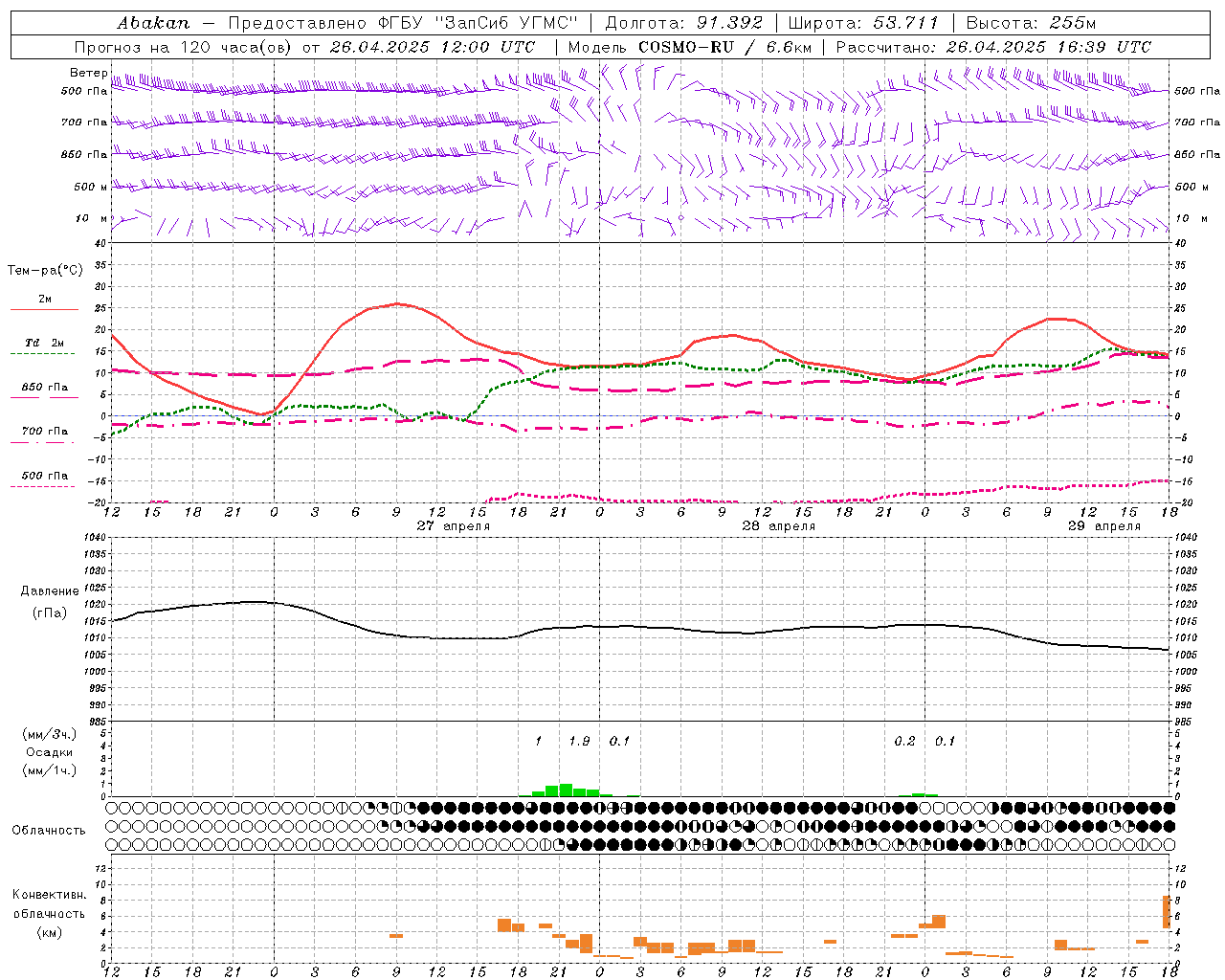Image resolution: width=1225 pixels, height=980 pixels.
Task: Select the 'Td 2м' dew point legend entry
Action: [45, 343]
